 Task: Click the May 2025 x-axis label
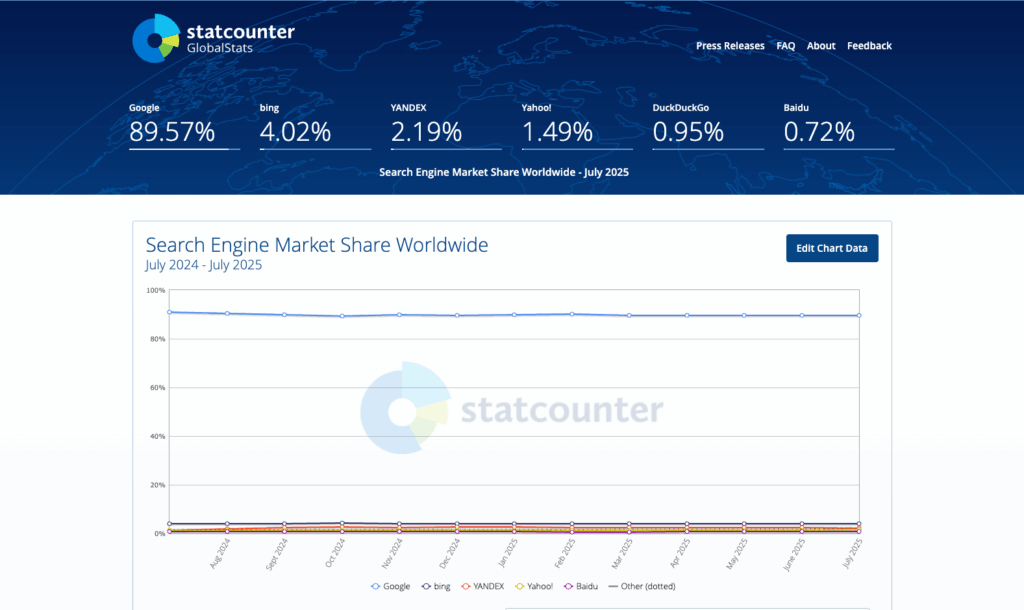(737, 554)
